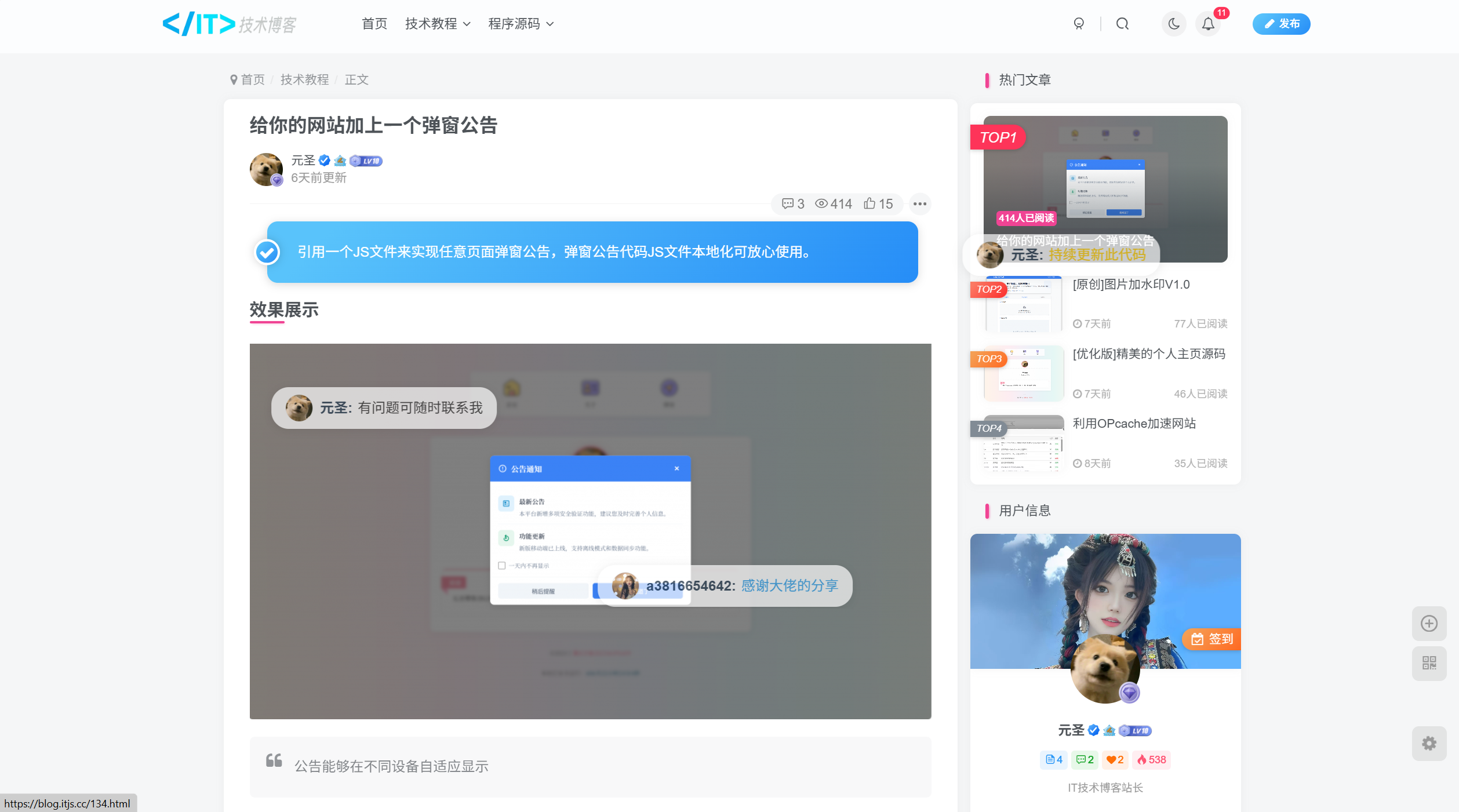The height and width of the screenshot is (812, 1459).
Task: Open article [优化版]精美的个人主页源码
Action: (1149, 354)
